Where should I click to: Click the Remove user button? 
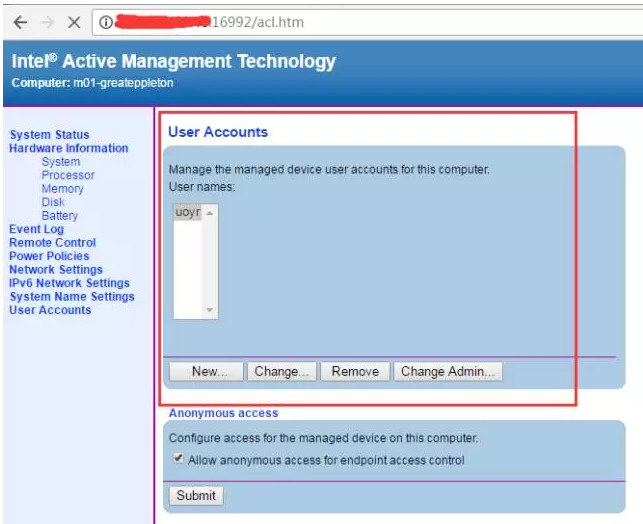355,371
